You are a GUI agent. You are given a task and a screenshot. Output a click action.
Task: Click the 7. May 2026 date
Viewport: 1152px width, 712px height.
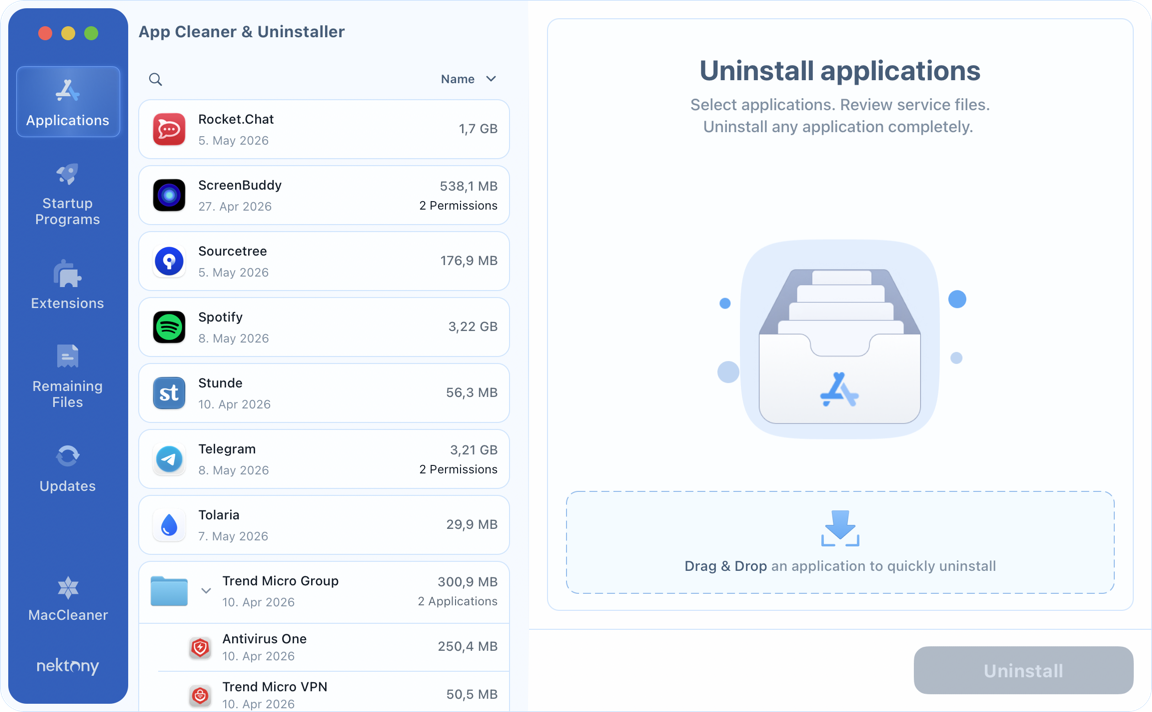[x=233, y=536]
